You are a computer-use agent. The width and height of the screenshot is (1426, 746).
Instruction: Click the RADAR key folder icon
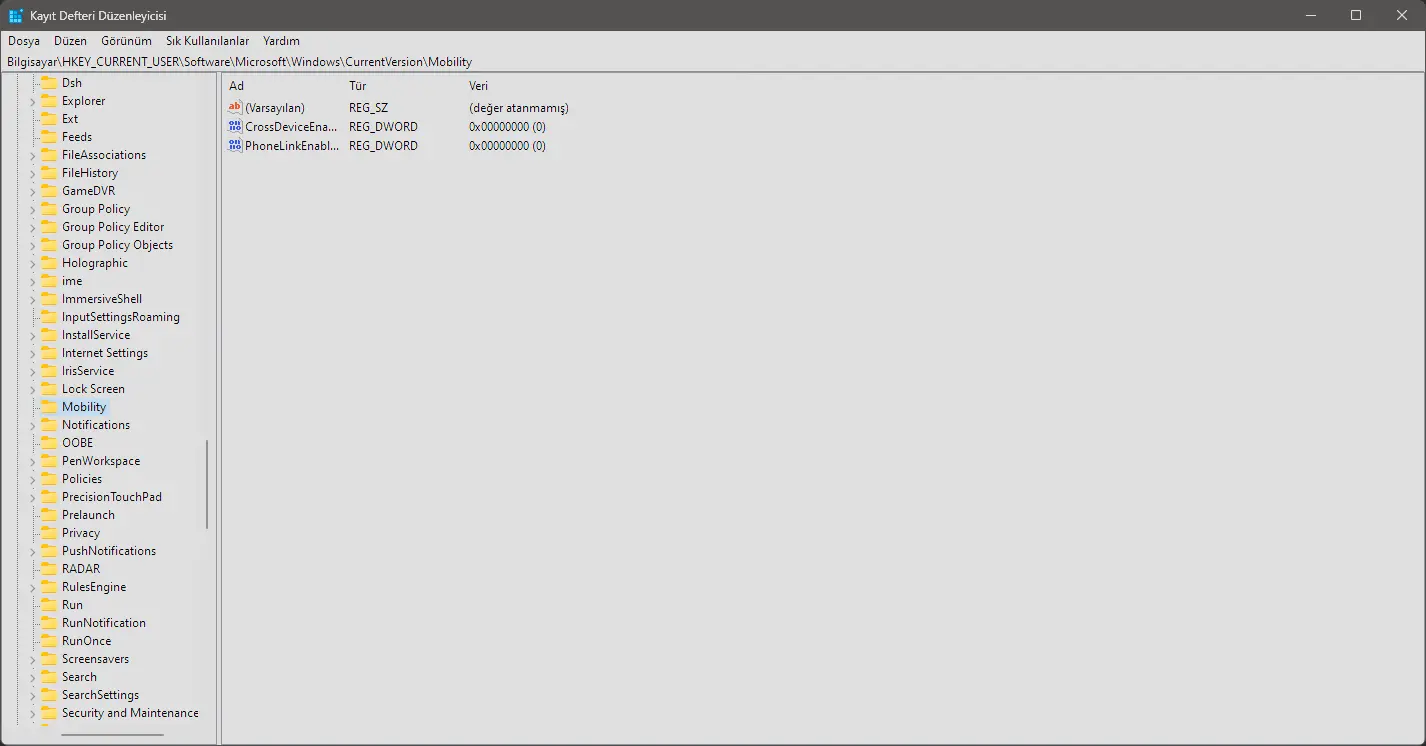pyautogui.click(x=48, y=569)
